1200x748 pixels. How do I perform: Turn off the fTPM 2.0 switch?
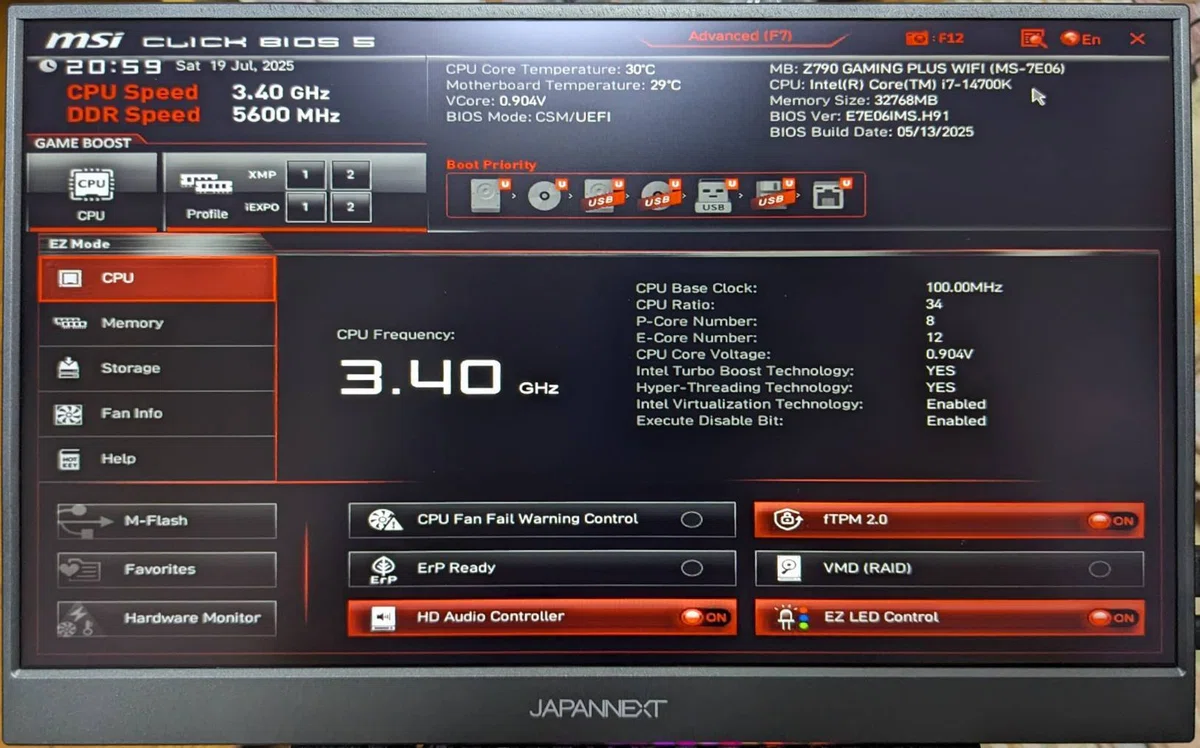[1112, 520]
